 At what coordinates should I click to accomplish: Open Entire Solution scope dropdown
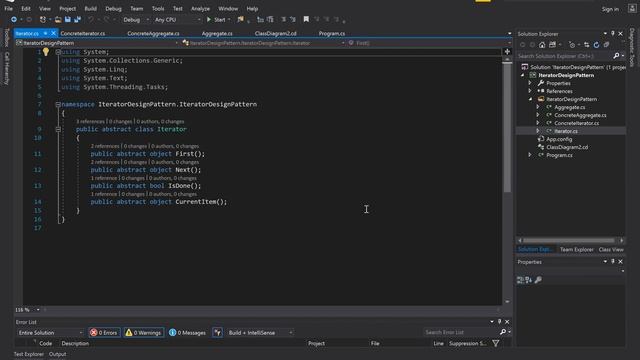click(50, 333)
